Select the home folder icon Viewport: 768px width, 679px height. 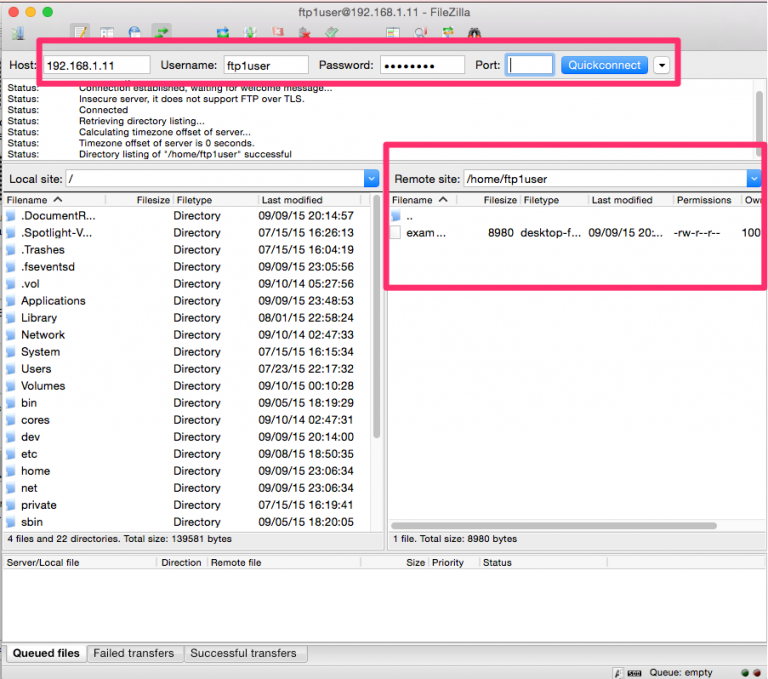pos(11,471)
